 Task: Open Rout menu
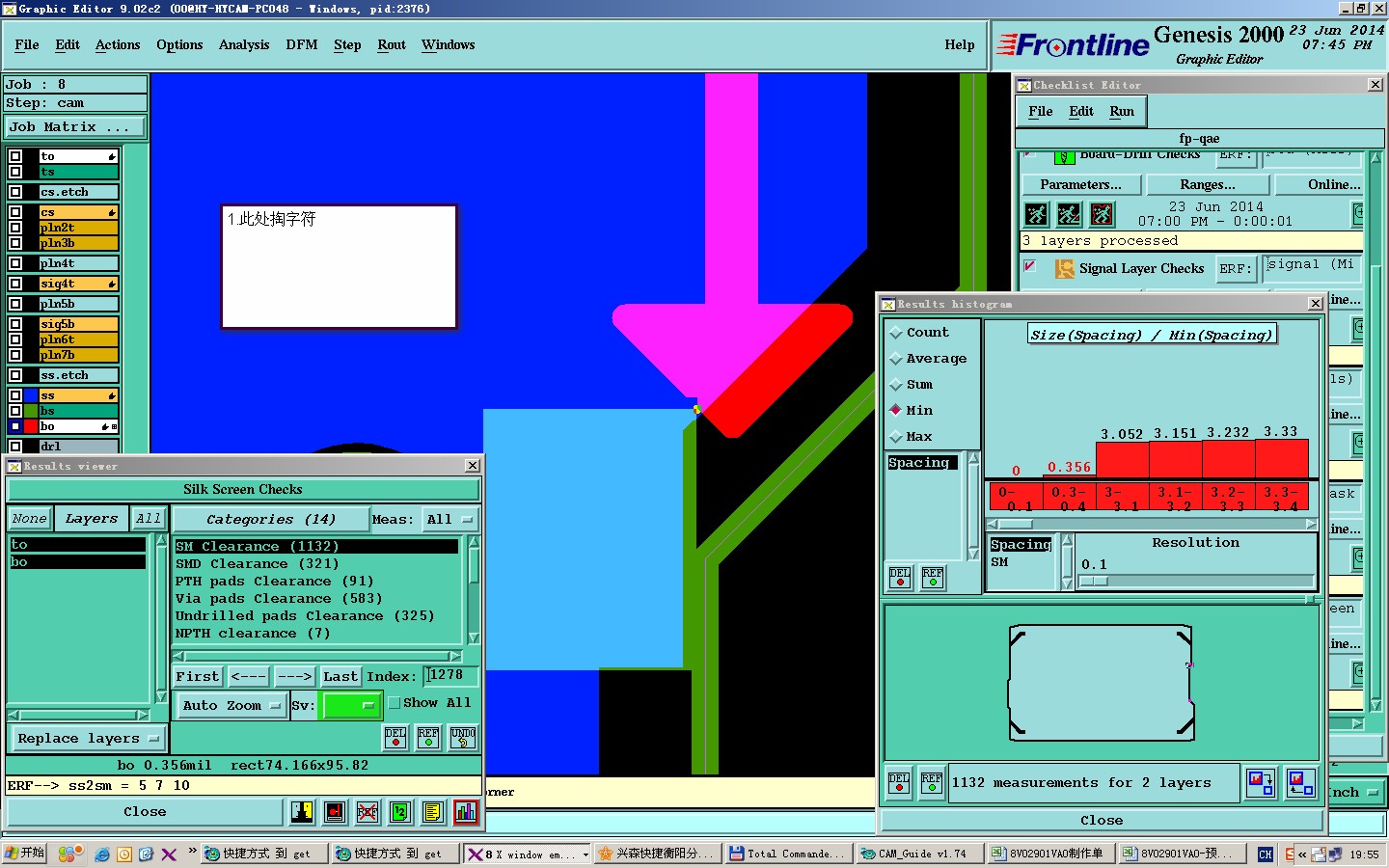(x=392, y=45)
